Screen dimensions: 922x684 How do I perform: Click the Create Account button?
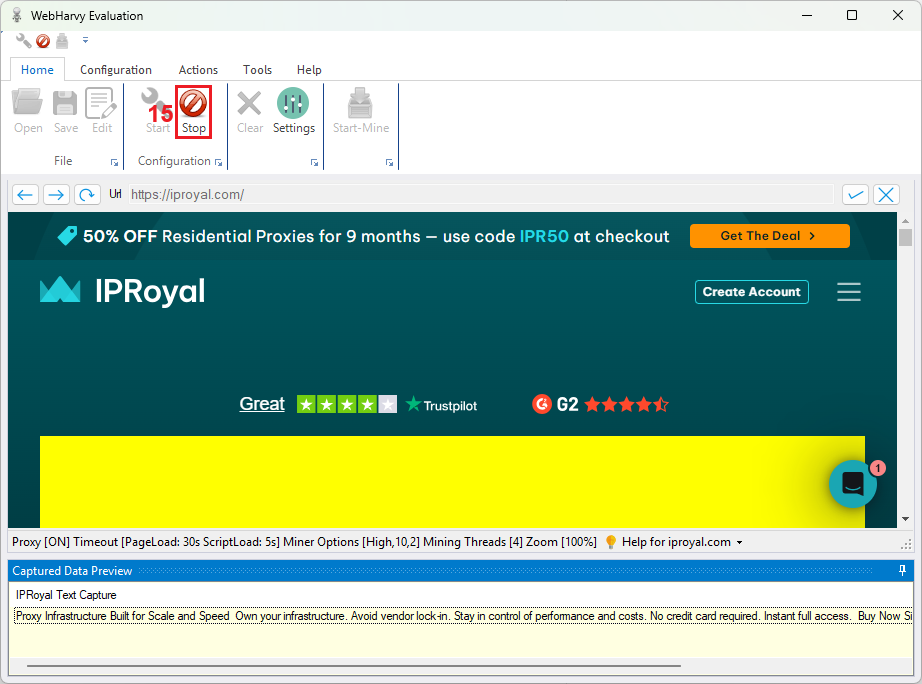[751, 292]
